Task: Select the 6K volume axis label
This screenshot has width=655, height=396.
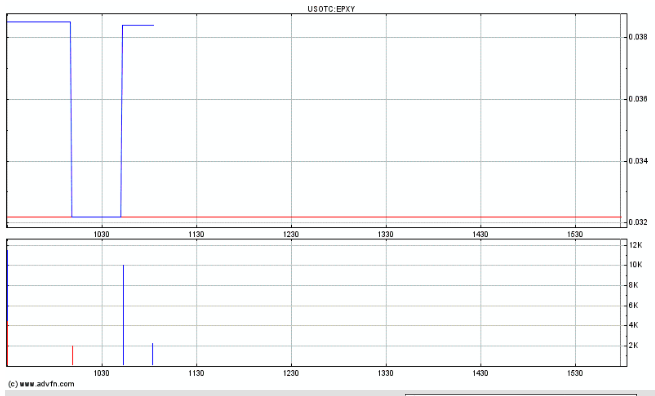Action: click(x=634, y=305)
